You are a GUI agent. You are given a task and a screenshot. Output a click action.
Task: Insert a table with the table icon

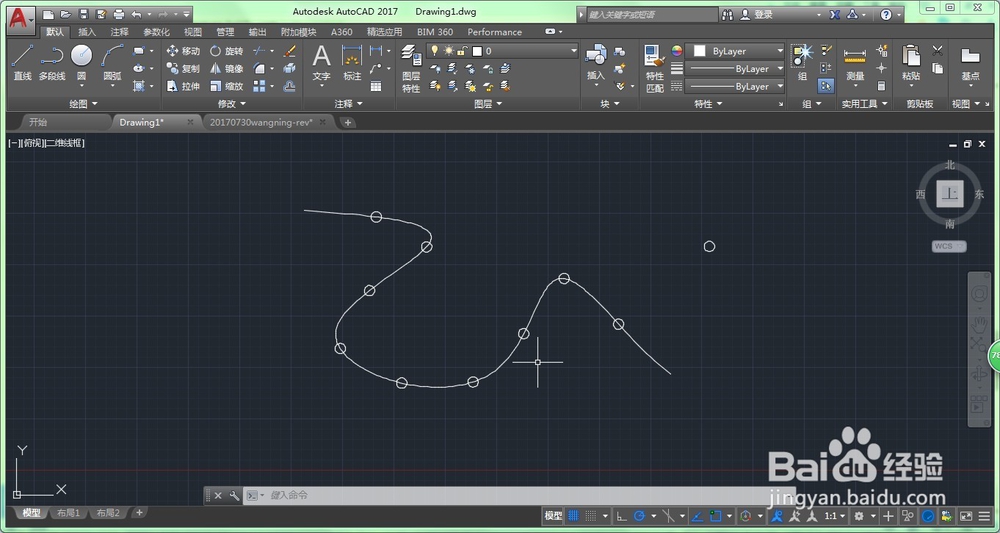(x=376, y=86)
